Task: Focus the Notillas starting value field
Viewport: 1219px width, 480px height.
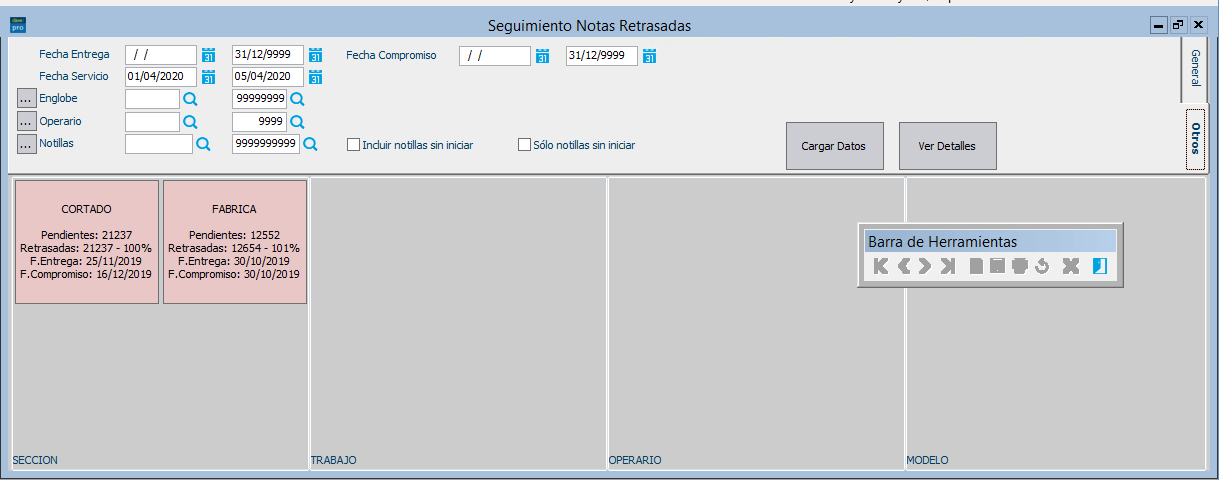Action: pyautogui.click(x=159, y=144)
